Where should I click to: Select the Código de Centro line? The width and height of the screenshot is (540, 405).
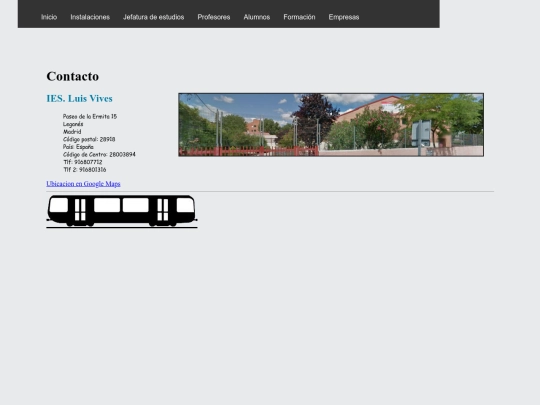(99, 154)
